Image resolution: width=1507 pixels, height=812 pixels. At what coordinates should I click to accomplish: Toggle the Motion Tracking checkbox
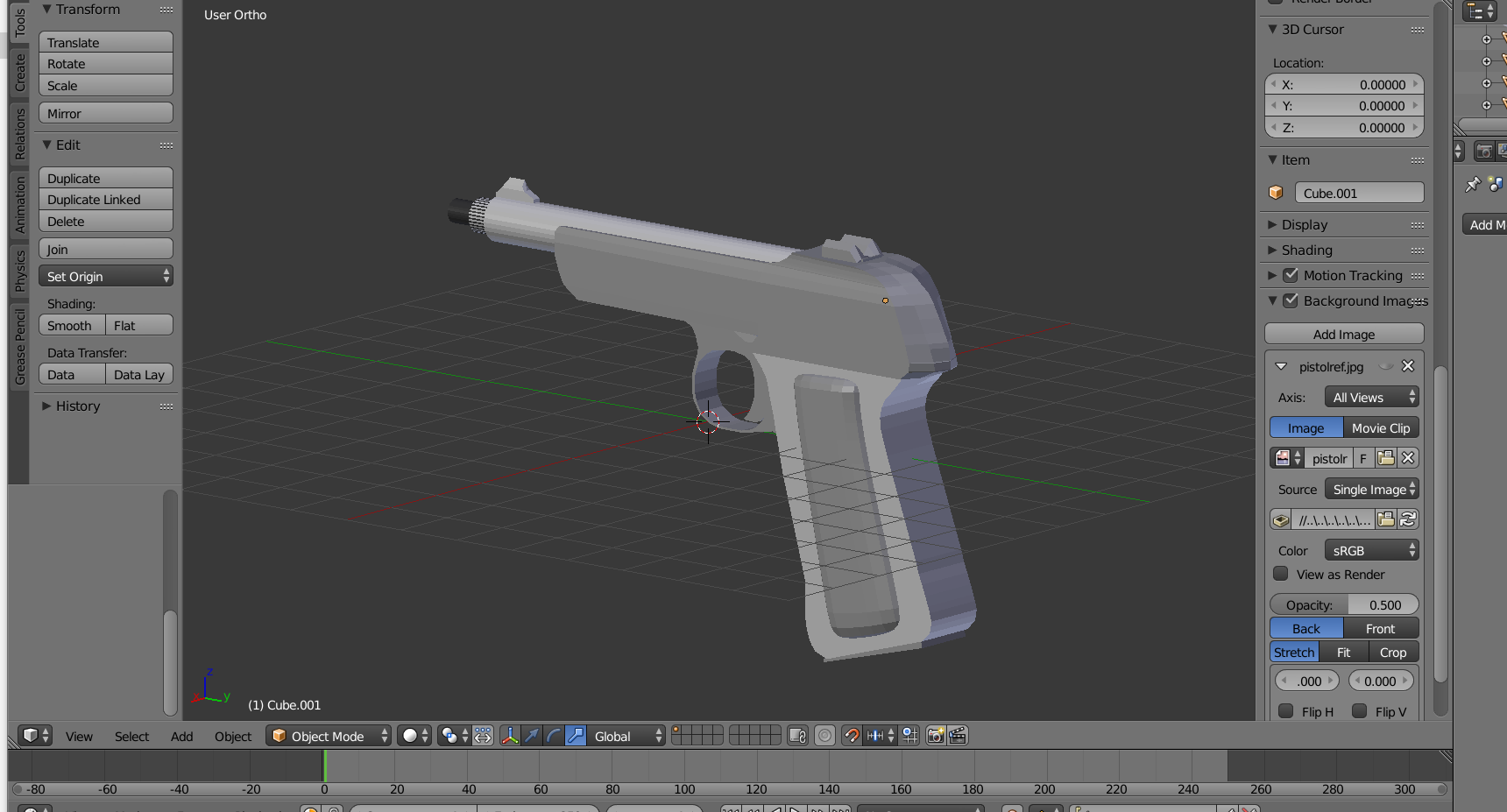pyautogui.click(x=1291, y=275)
